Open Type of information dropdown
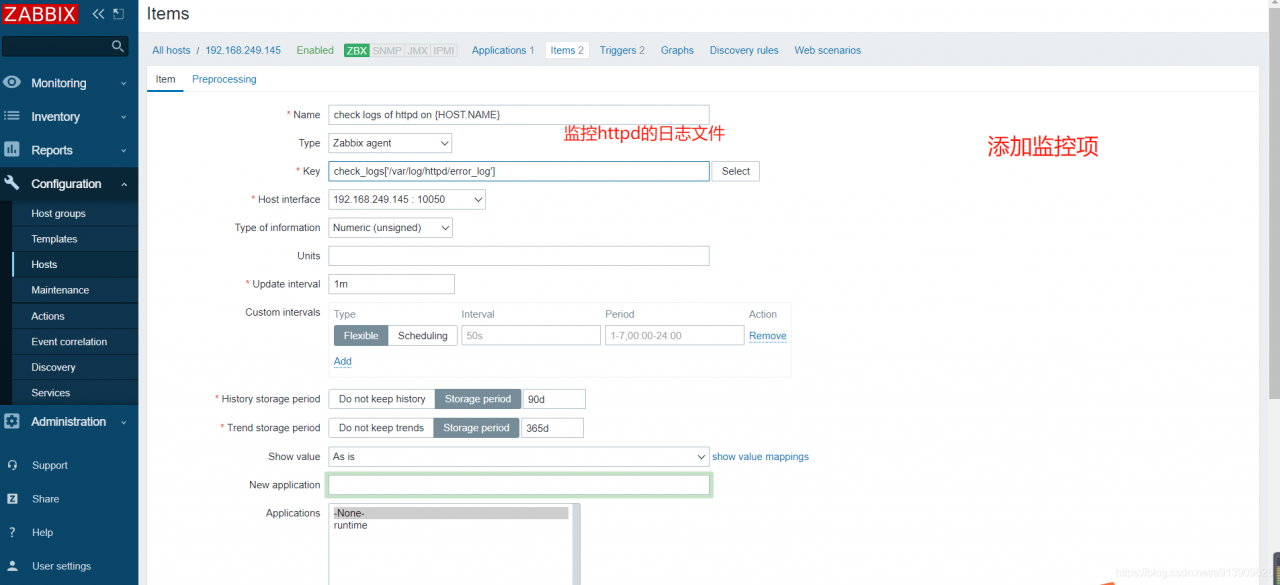This screenshot has height=585, width=1280. tap(391, 228)
